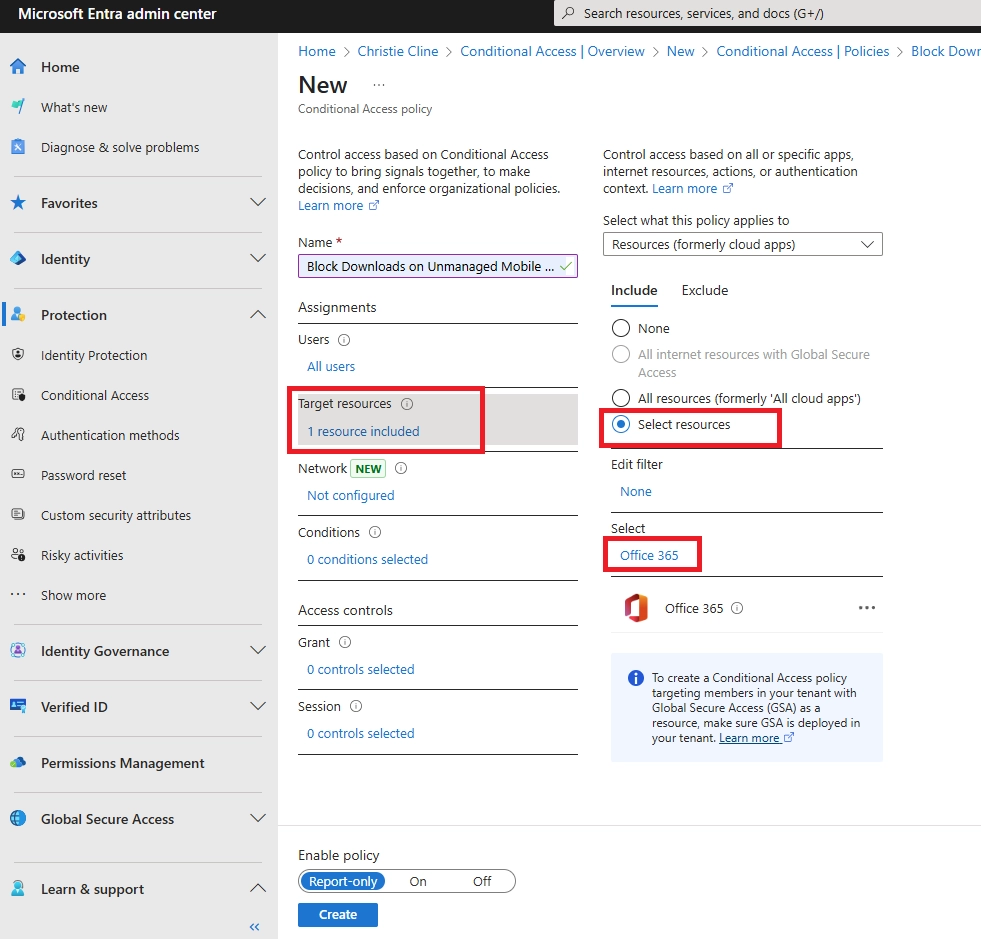This screenshot has height=939, width=981.
Task: Click the Global Secure Access globe icon
Action: coord(18,818)
